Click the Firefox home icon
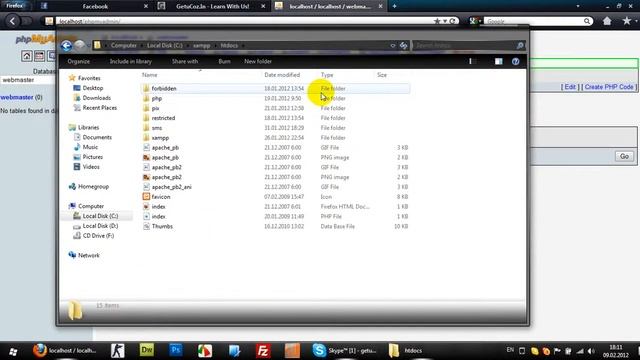This screenshot has height=360, width=640. click(607, 21)
